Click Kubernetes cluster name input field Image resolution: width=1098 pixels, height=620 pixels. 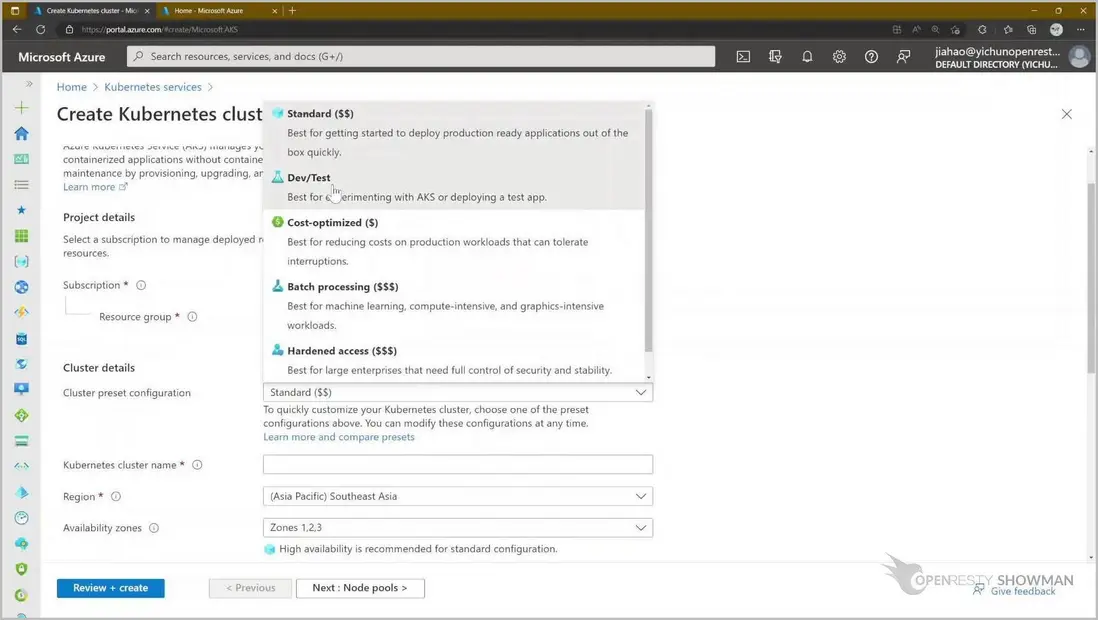(x=458, y=464)
